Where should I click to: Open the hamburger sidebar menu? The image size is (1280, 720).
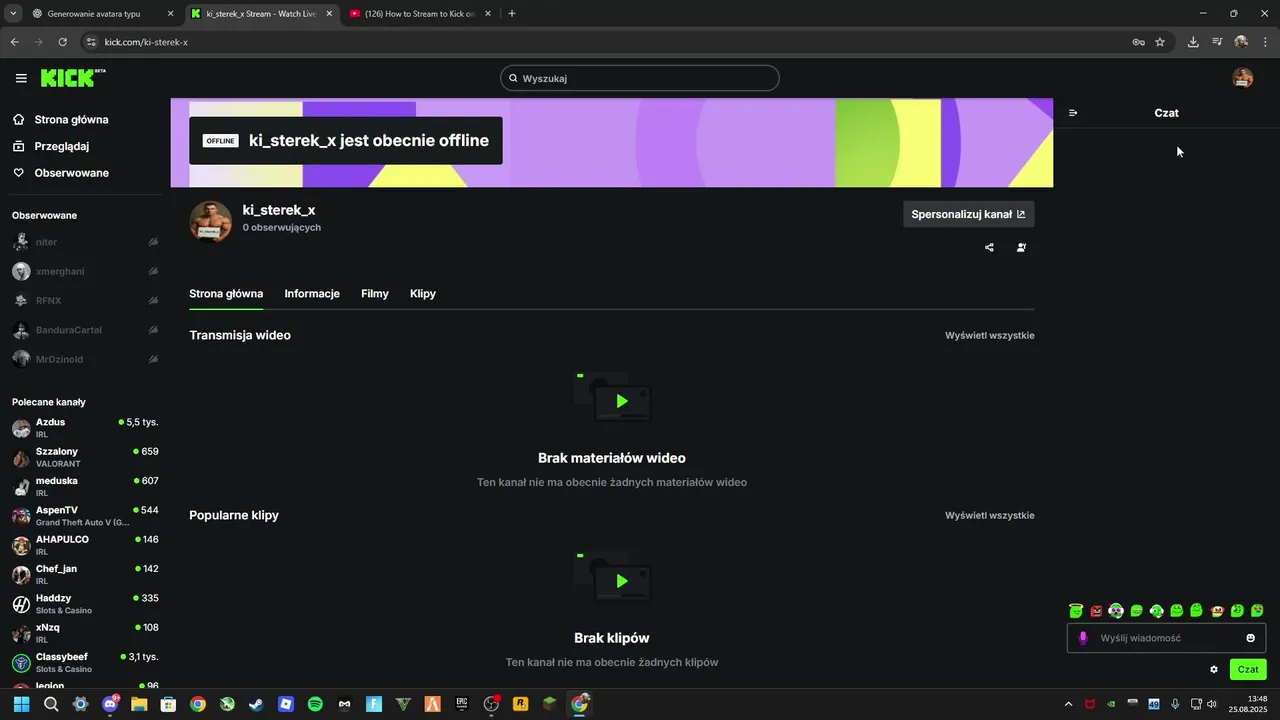pyautogui.click(x=21, y=78)
